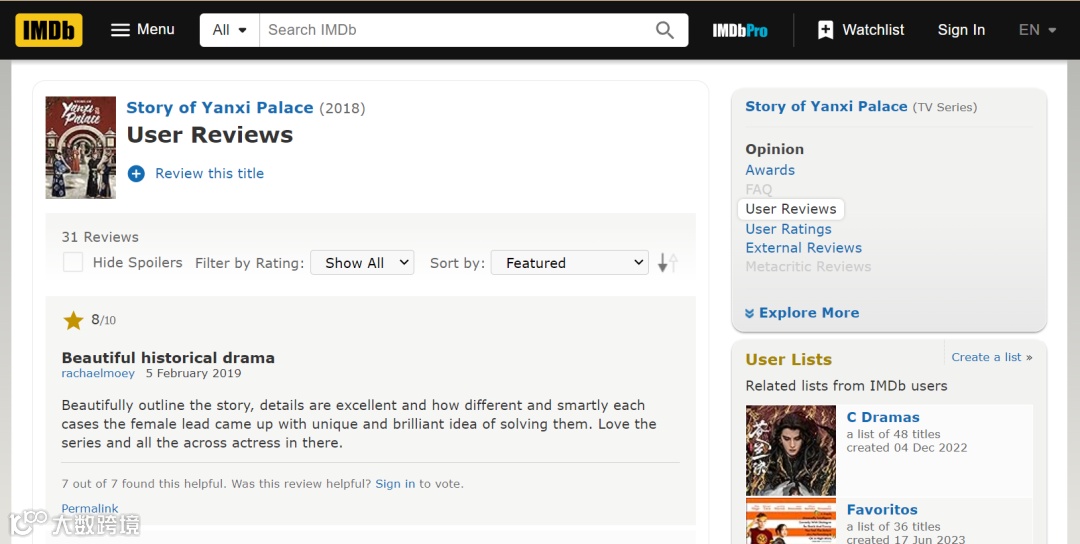This screenshot has height=544, width=1080.
Task: Open the Sort by Featured dropdown
Action: click(x=570, y=262)
